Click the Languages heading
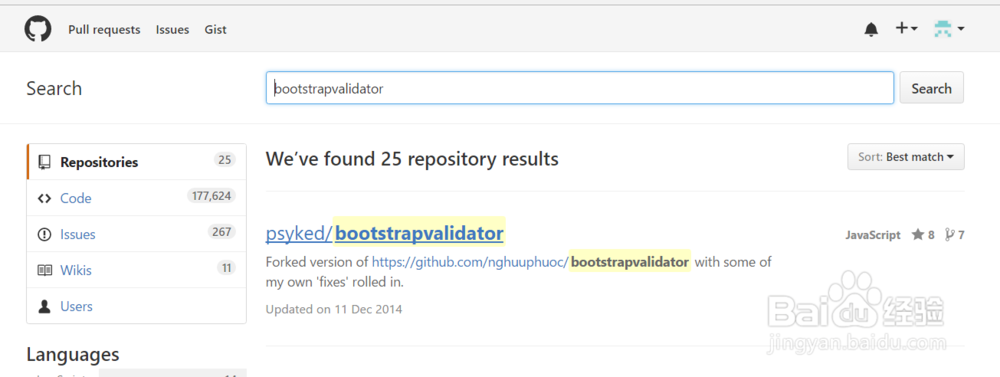The height and width of the screenshot is (377, 1000). pos(73,354)
